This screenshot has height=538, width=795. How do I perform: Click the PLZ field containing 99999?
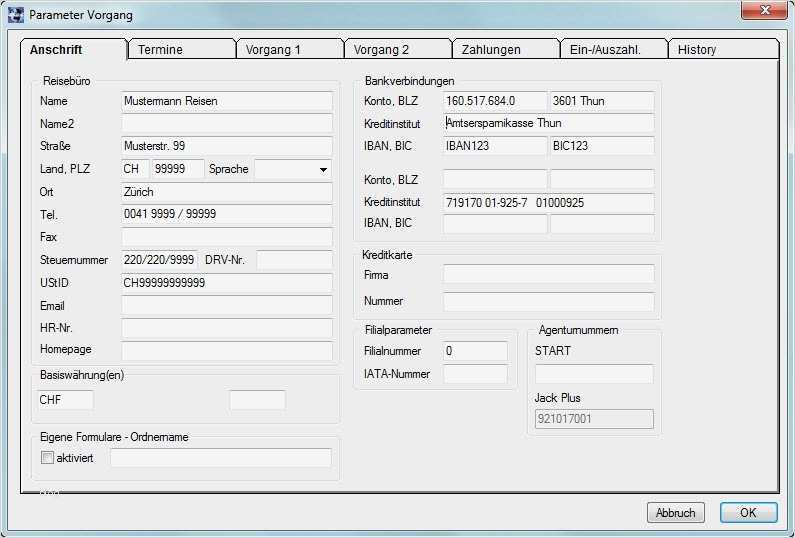tap(178, 169)
